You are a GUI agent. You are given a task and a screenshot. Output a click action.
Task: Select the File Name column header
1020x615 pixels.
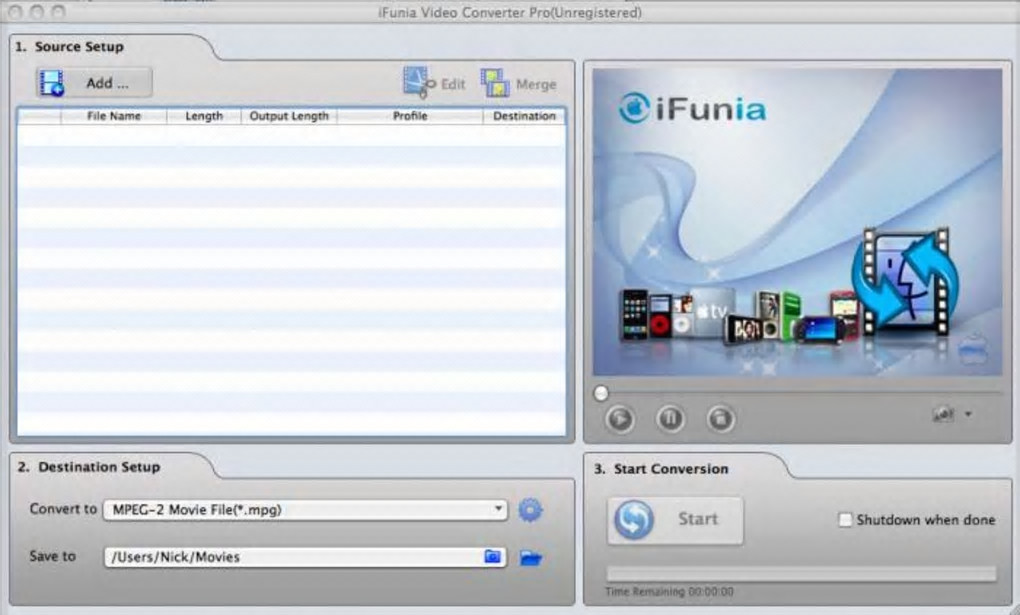pyautogui.click(x=114, y=116)
